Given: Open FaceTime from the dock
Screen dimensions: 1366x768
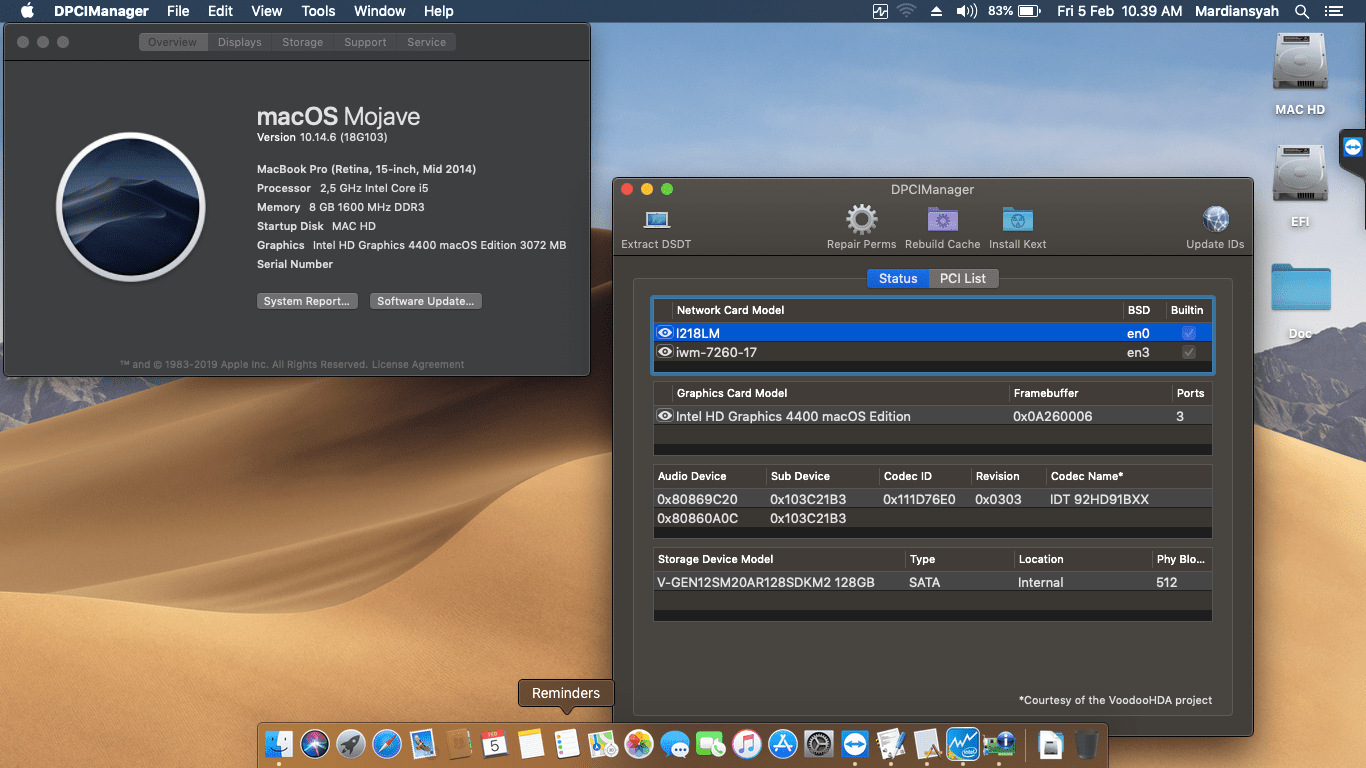Looking at the screenshot, I should click(x=711, y=743).
